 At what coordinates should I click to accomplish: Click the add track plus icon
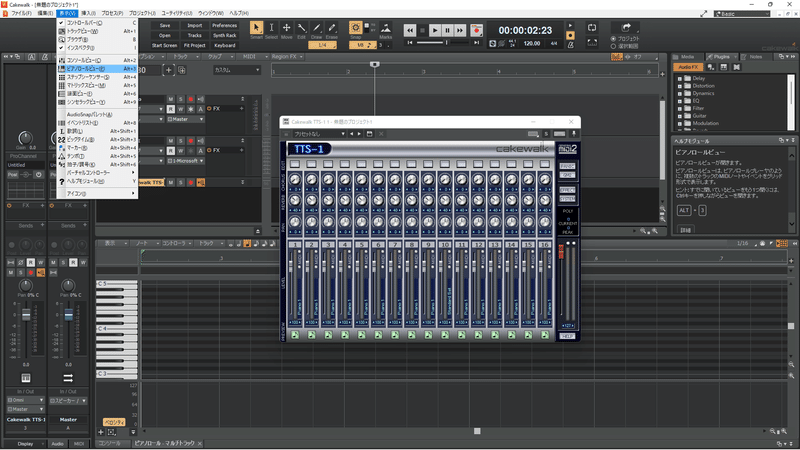pyautogui.click(x=168, y=70)
